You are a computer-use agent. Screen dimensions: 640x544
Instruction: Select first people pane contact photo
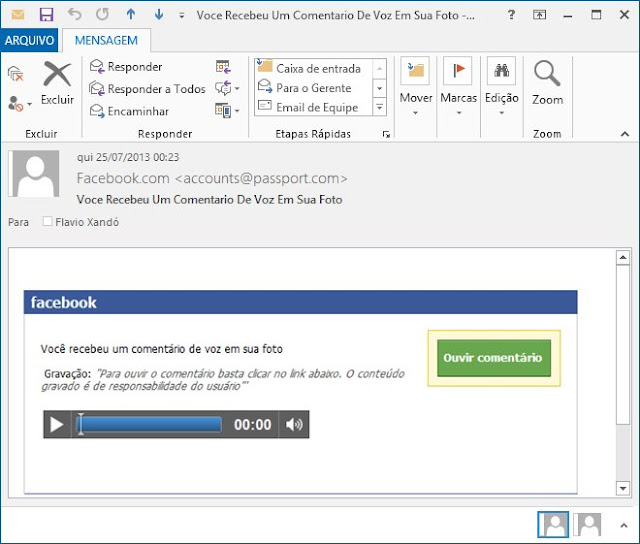pos(553,525)
